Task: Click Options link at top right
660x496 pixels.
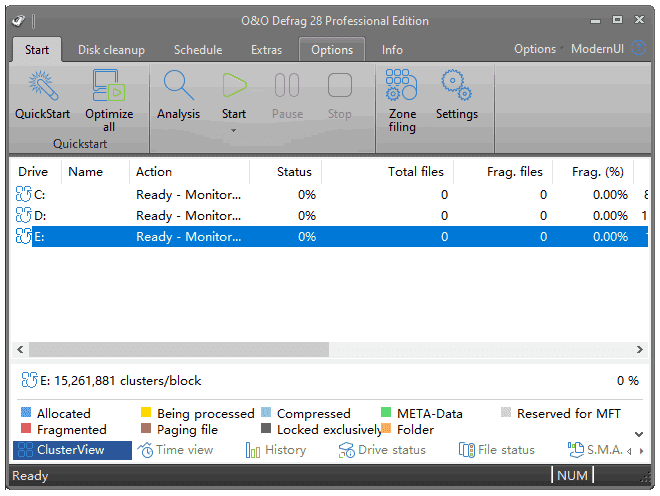Action: click(535, 49)
